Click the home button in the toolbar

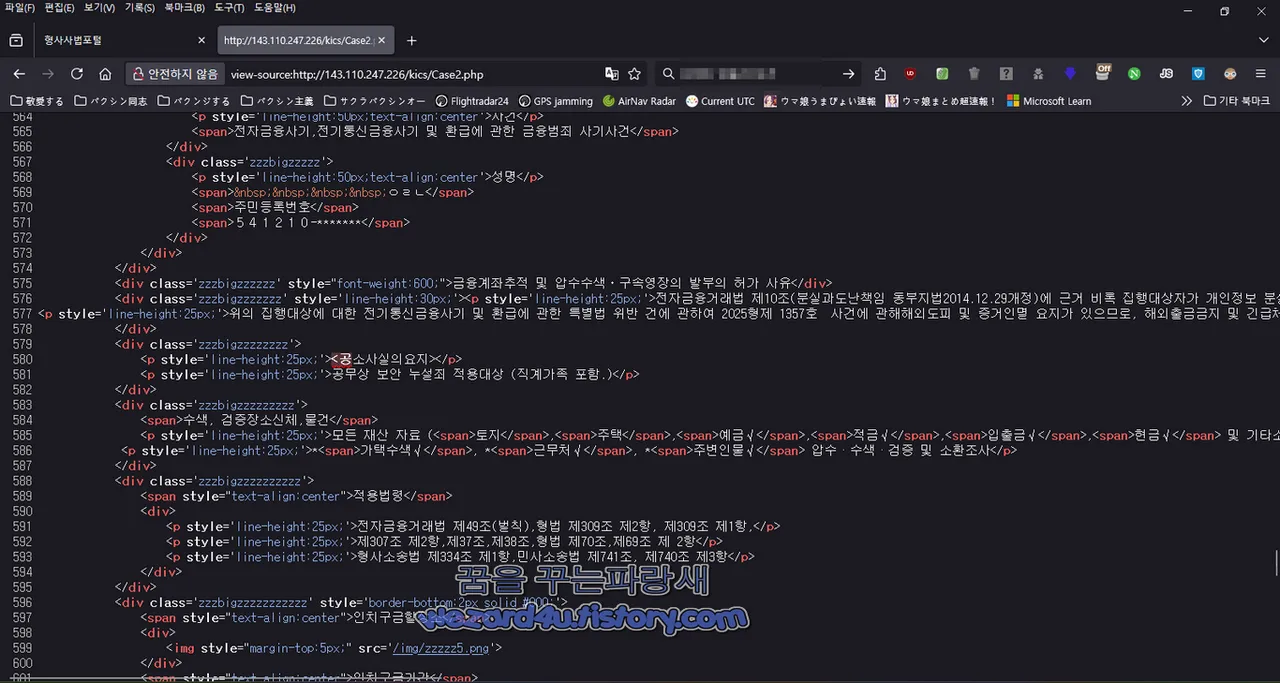(x=105, y=74)
